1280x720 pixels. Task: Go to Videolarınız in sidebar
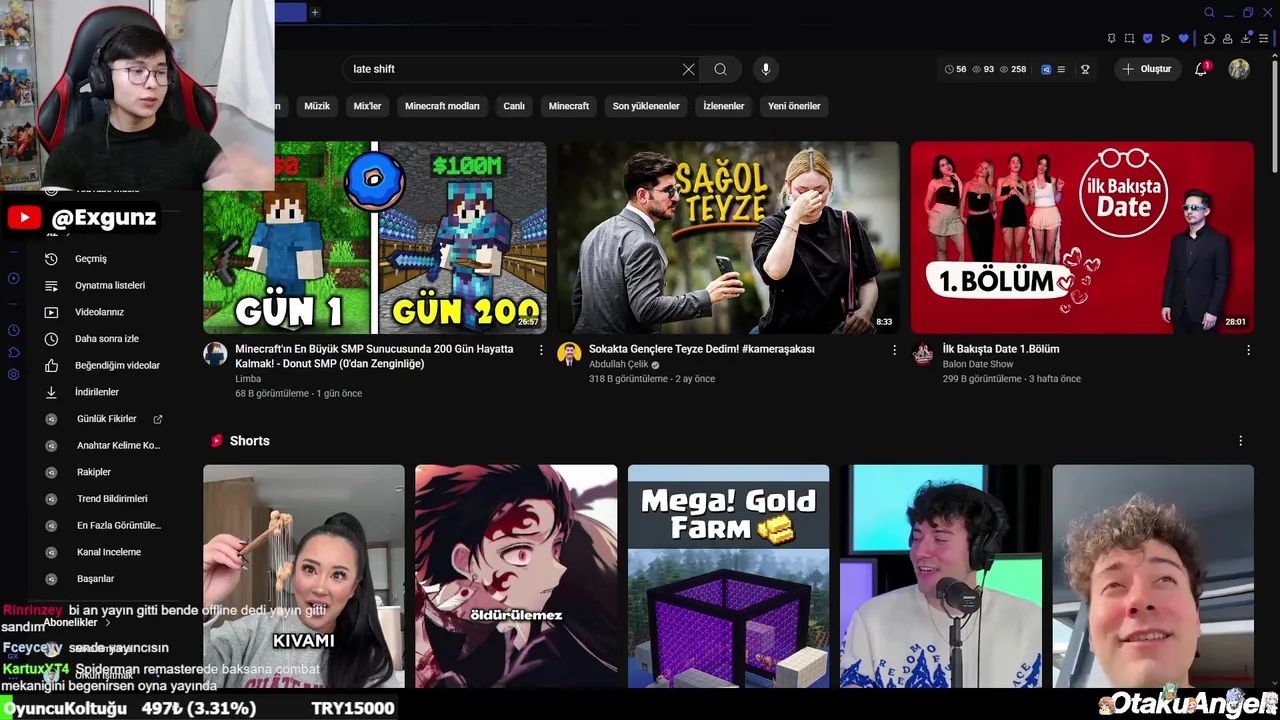pyautogui.click(x=103, y=312)
